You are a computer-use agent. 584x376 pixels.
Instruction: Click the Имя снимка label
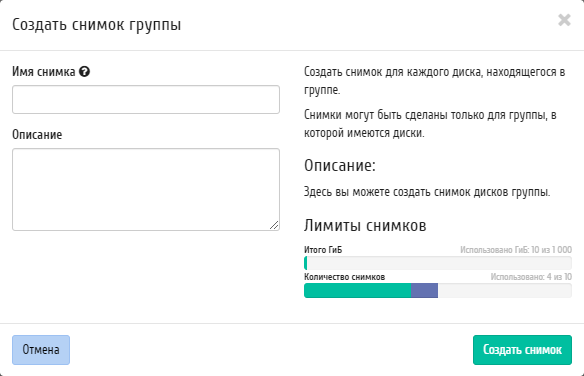coord(44,71)
